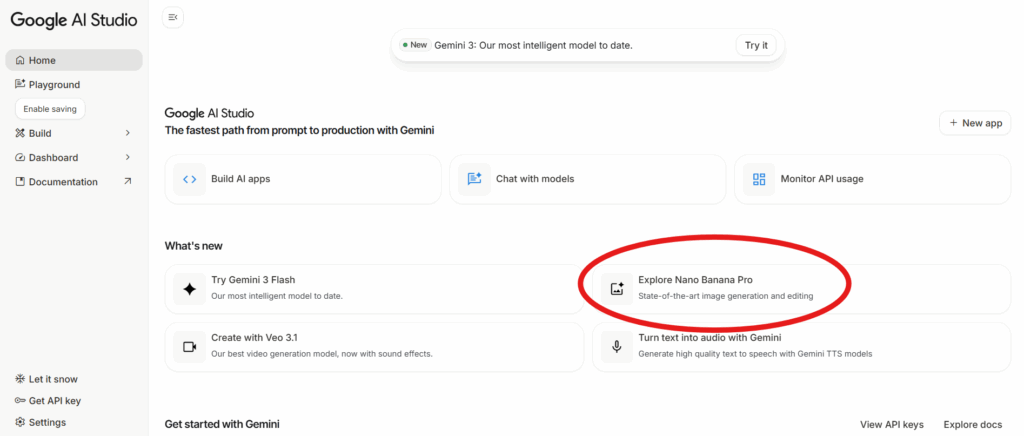This screenshot has height=436, width=1024.
Task: Click the Enable saving button
Action: coord(50,109)
